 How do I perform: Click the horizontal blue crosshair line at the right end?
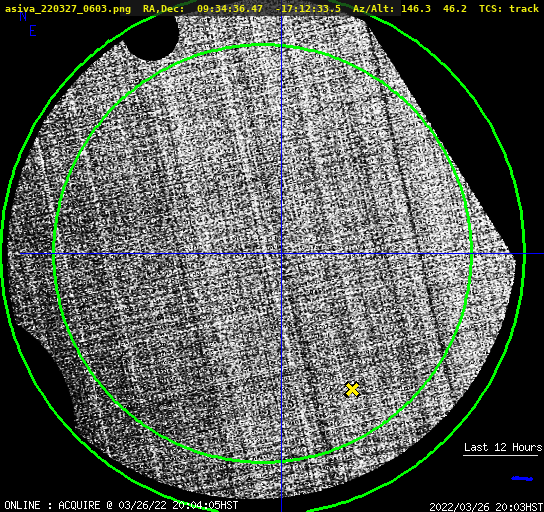tap(534, 254)
